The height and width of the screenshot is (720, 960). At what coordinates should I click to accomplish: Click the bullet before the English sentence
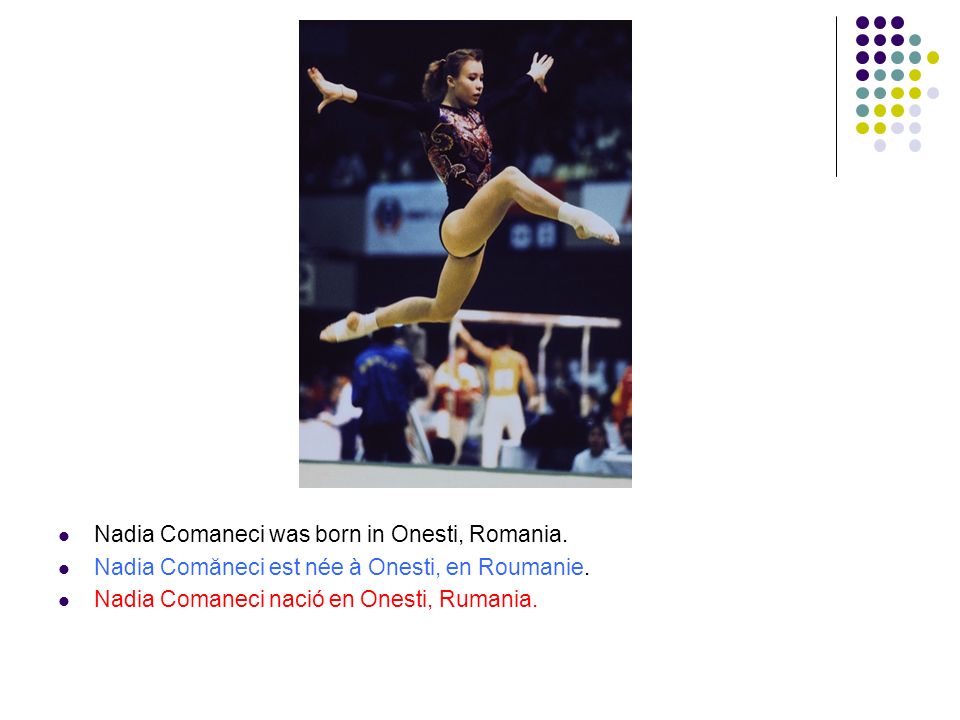pos(64,537)
